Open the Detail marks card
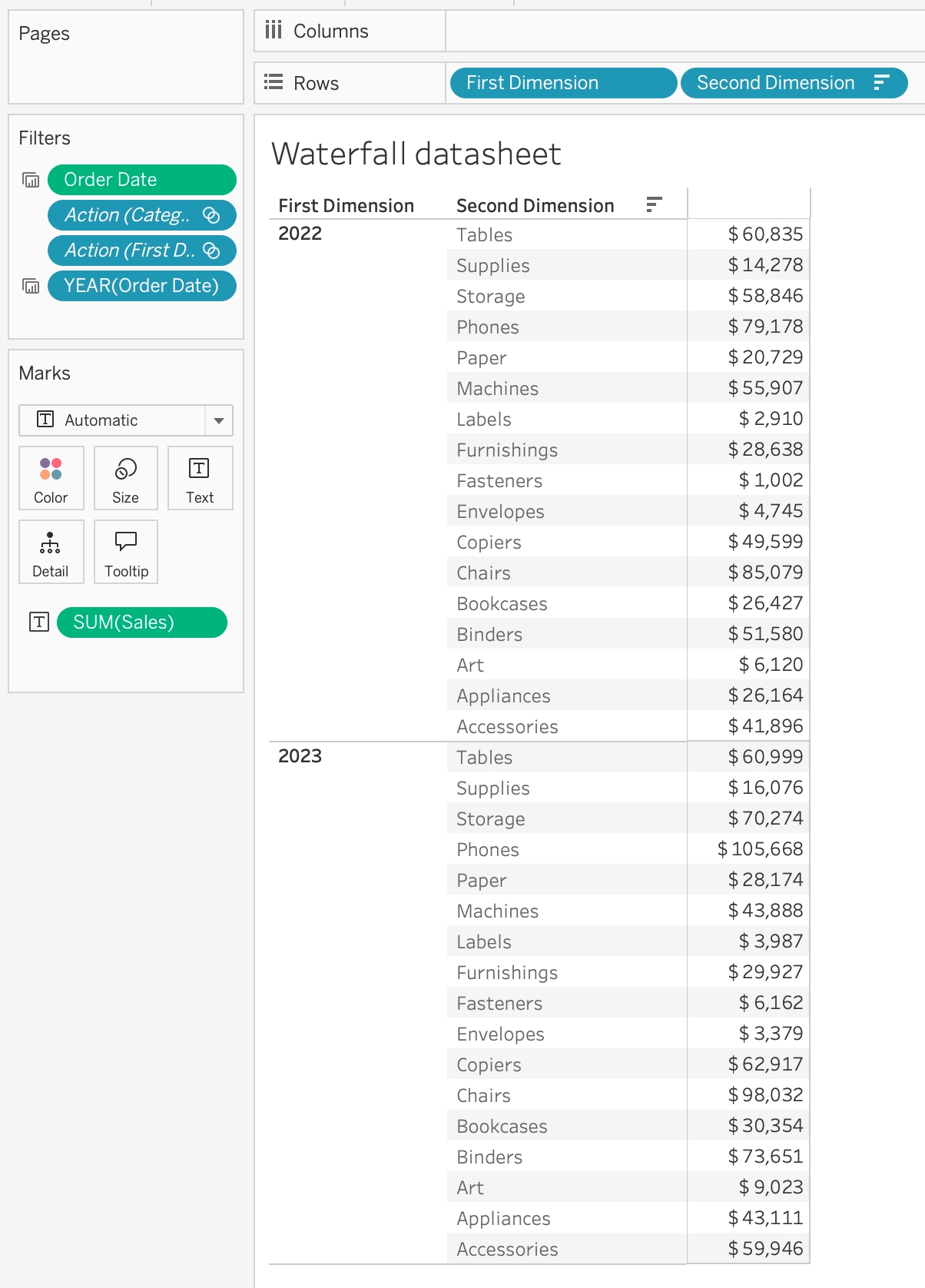 click(51, 552)
